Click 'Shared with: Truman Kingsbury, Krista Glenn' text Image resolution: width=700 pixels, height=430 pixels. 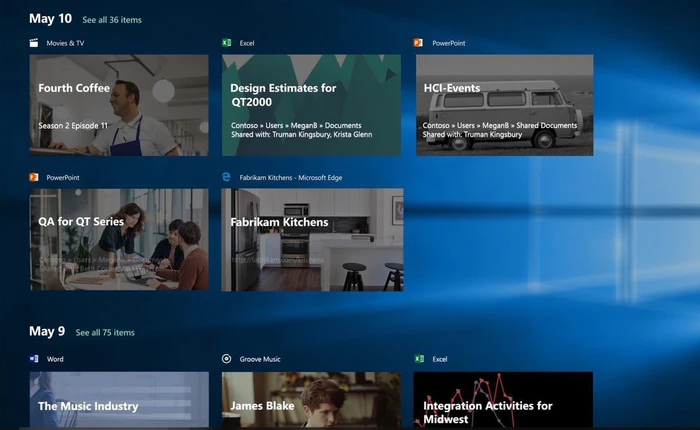[301, 134]
